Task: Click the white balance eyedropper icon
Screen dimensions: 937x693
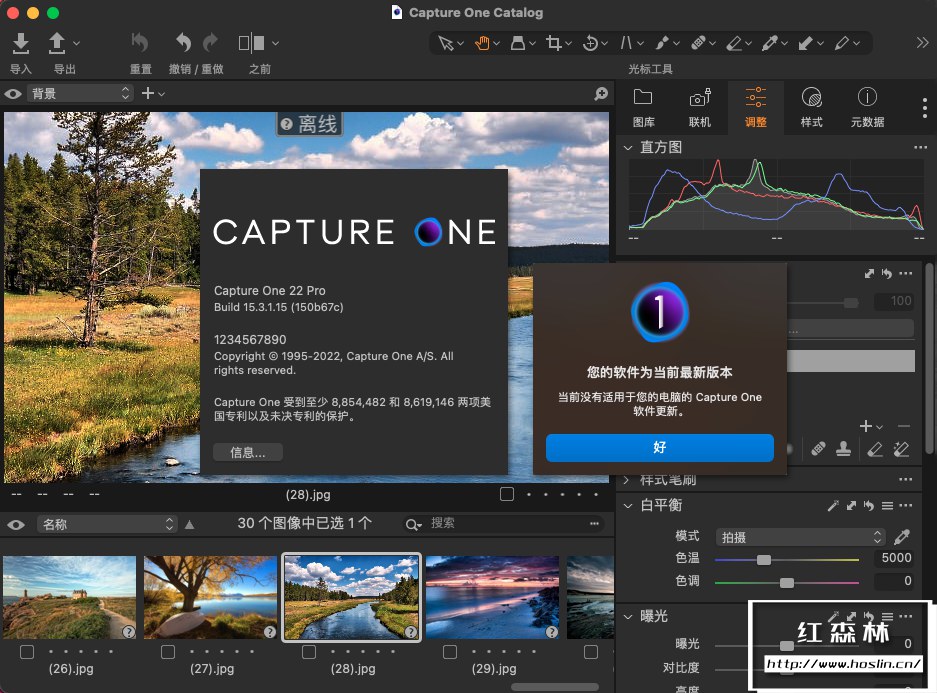Action: (x=902, y=537)
